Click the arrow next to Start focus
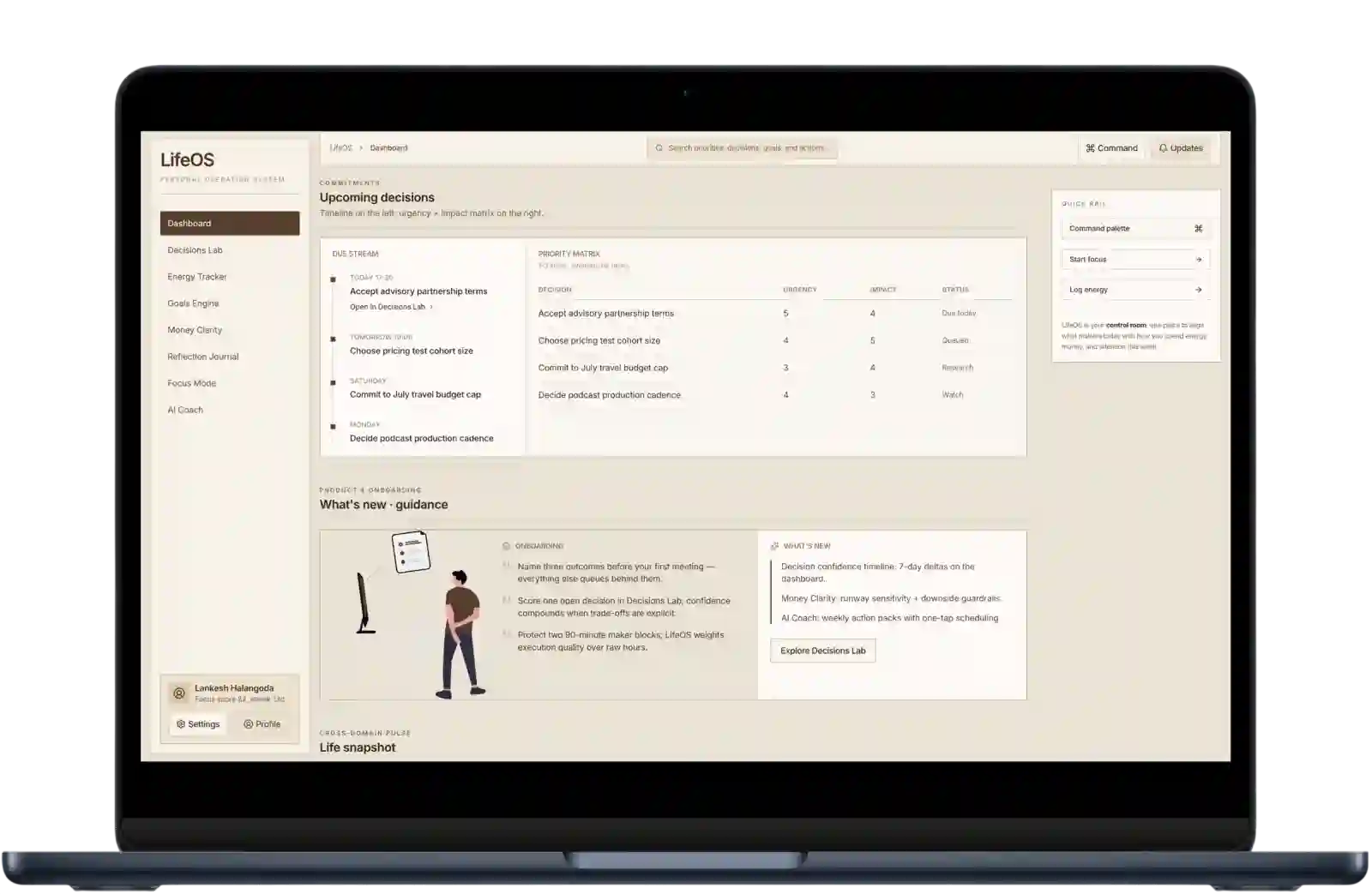The width and height of the screenshot is (1372, 894). click(x=1198, y=259)
